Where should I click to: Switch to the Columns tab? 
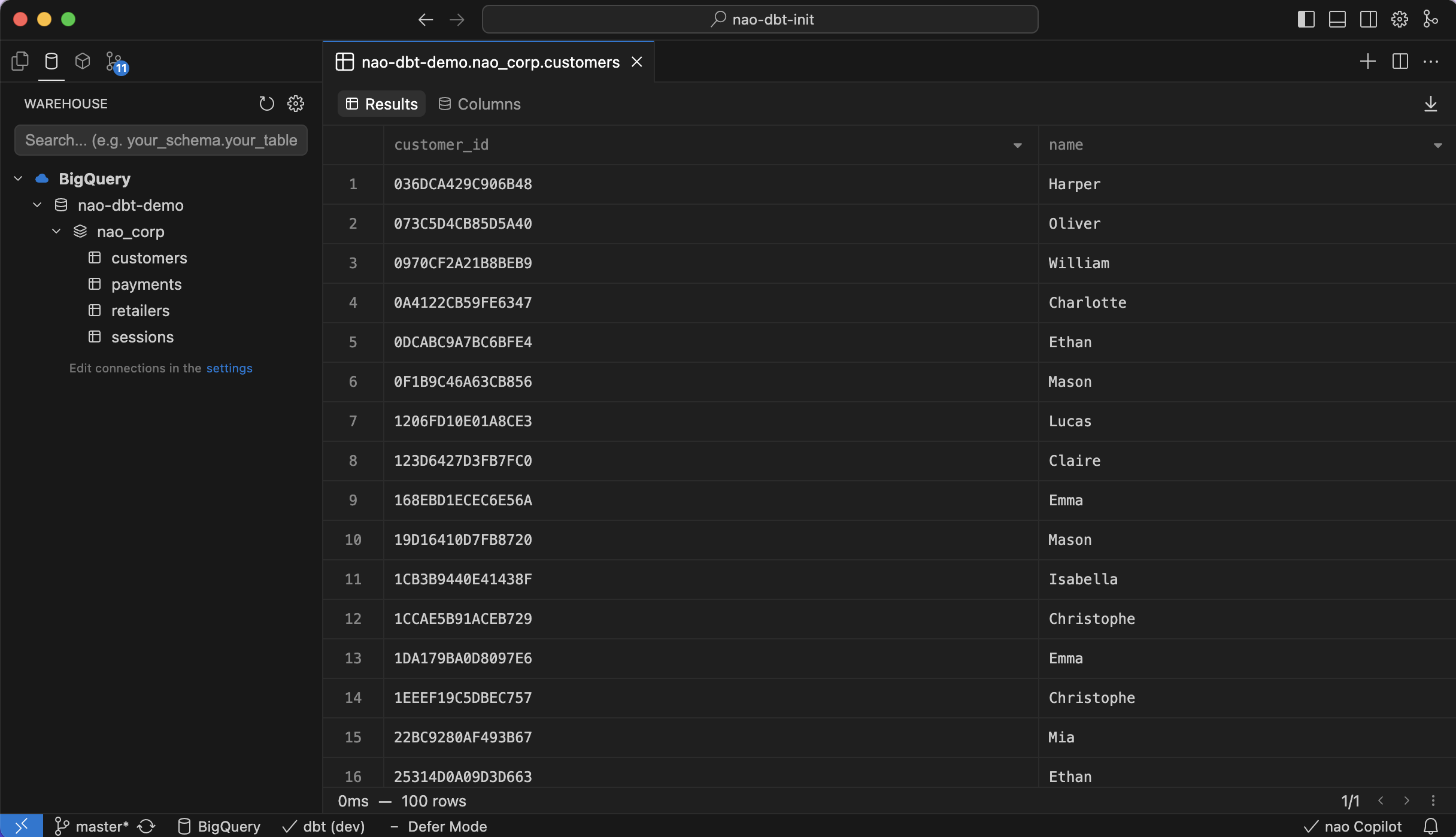(479, 104)
